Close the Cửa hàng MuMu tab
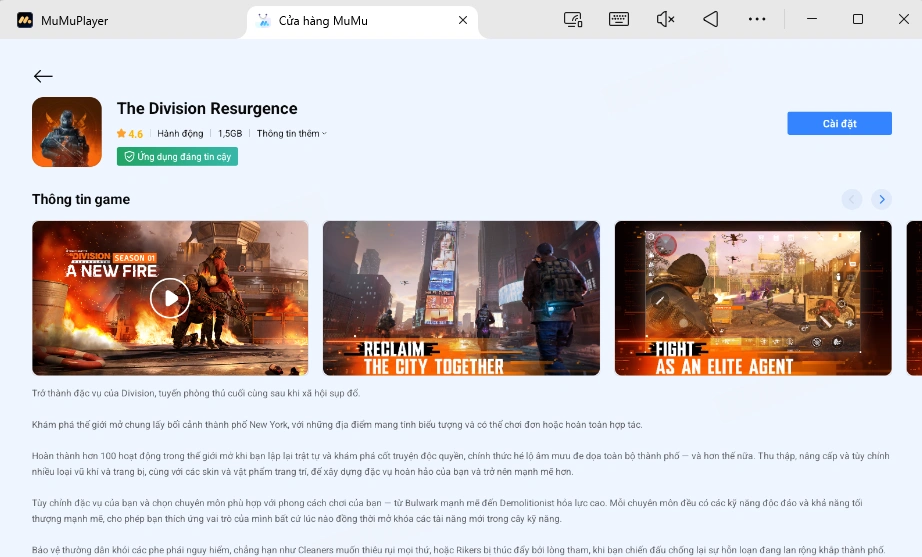This screenshot has width=922, height=557. click(x=463, y=20)
